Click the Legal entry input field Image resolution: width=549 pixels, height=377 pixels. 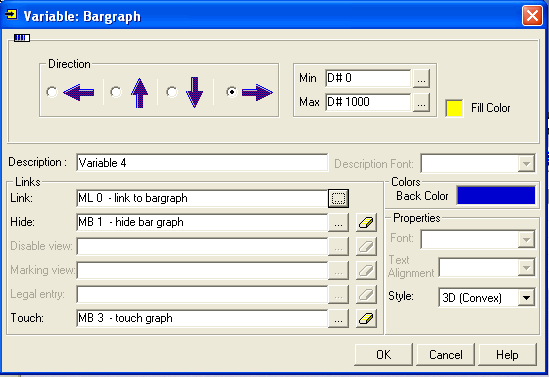click(x=202, y=294)
